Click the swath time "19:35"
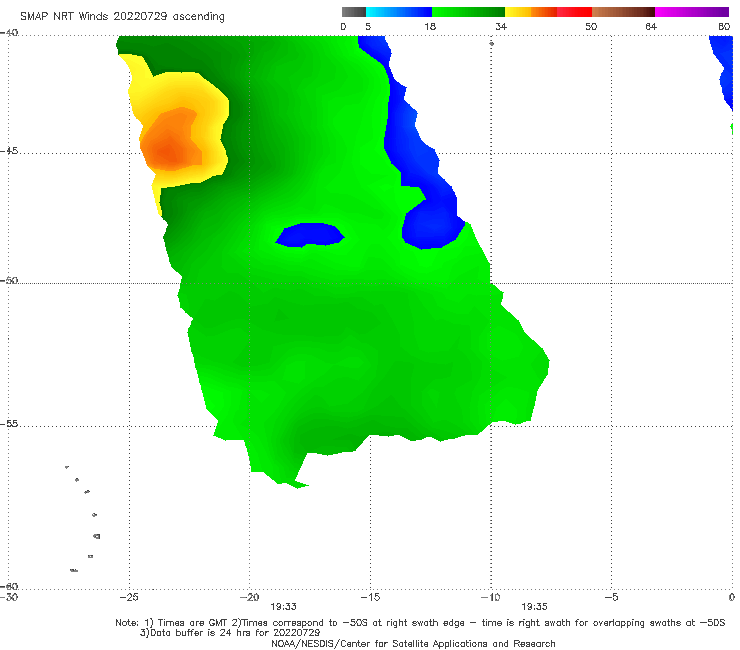Viewport: 740px width, 650px height. pyautogui.click(x=534, y=607)
